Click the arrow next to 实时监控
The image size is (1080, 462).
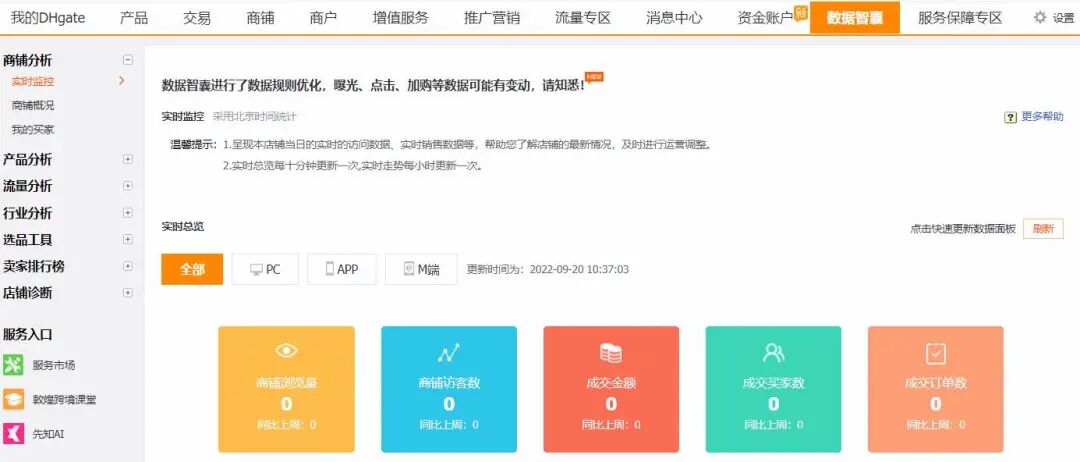click(x=122, y=81)
